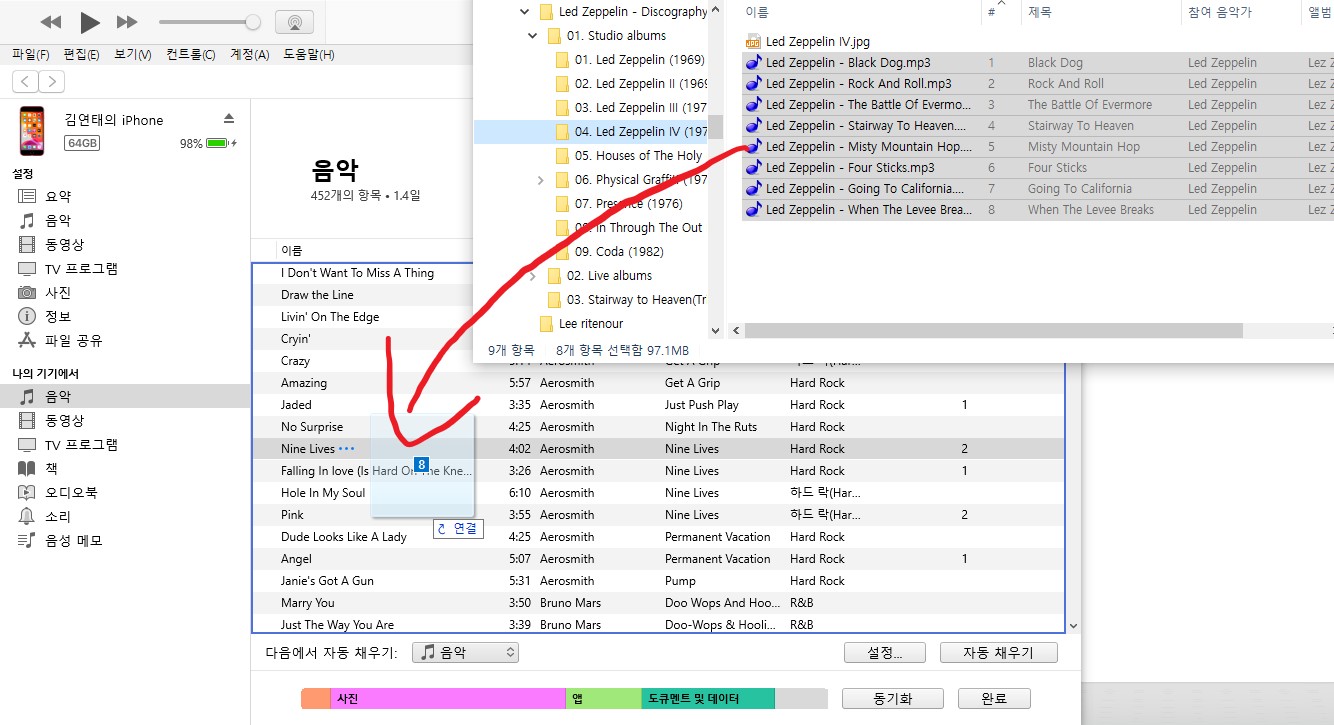Image resolution: width=1334 pixels, height=725 pixels.
Task: Open the 보기(V) menu
Action: click(132, 54)
